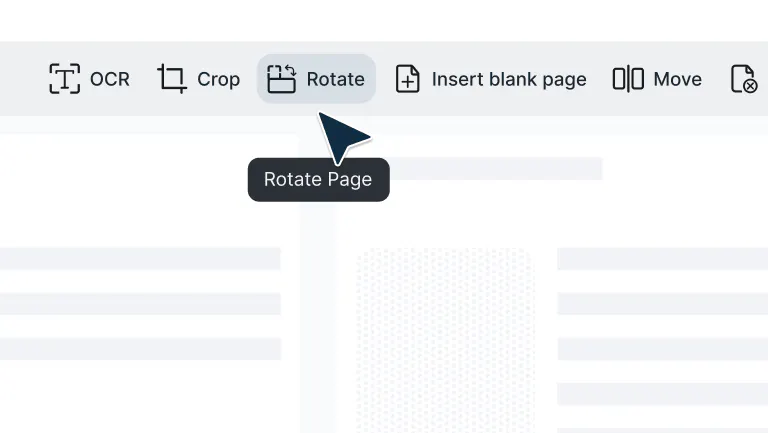Select the Crop tool icon
Viewport: 768px width, 433px height.
172,79
